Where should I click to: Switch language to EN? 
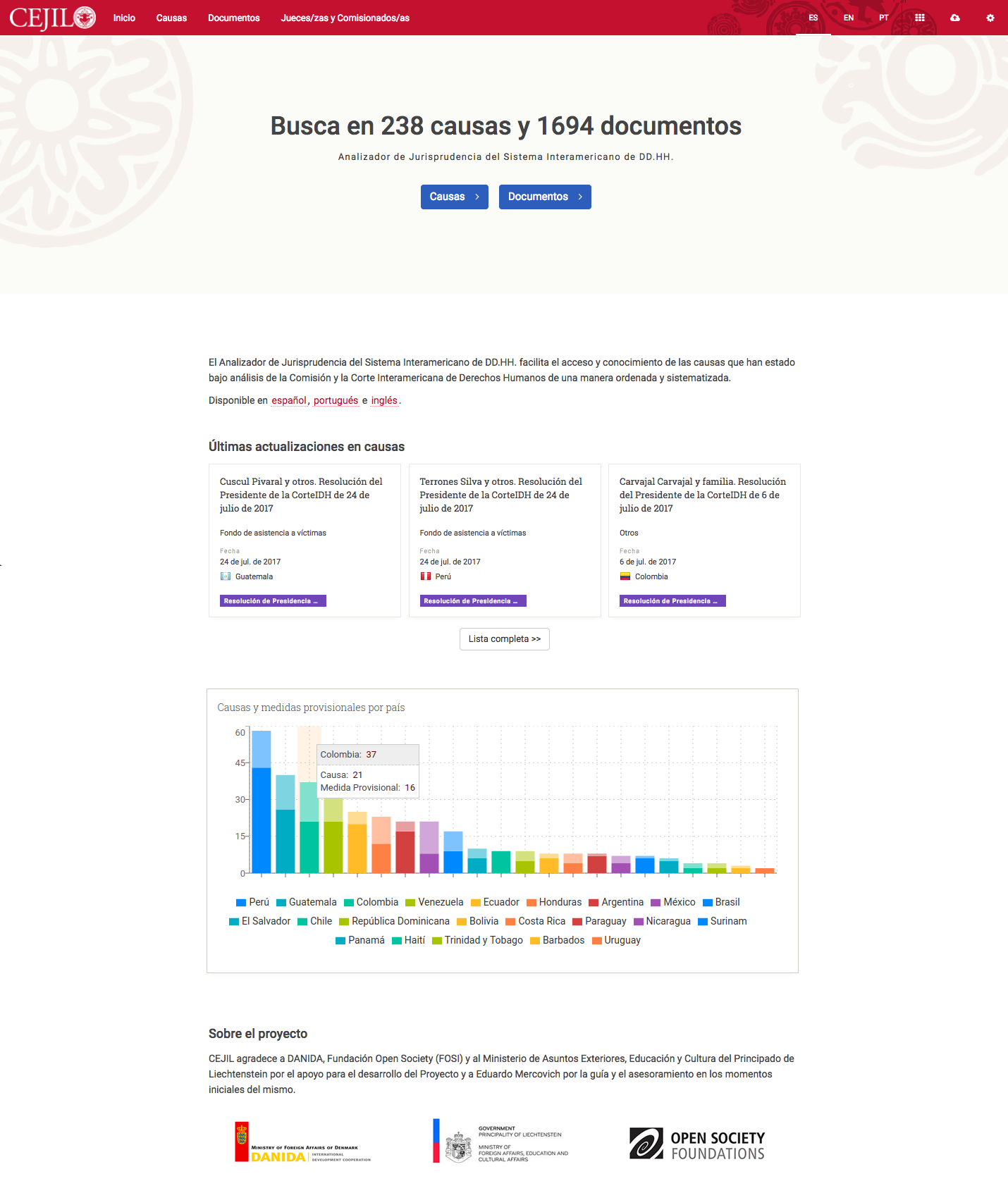click(x=849, y=18)
